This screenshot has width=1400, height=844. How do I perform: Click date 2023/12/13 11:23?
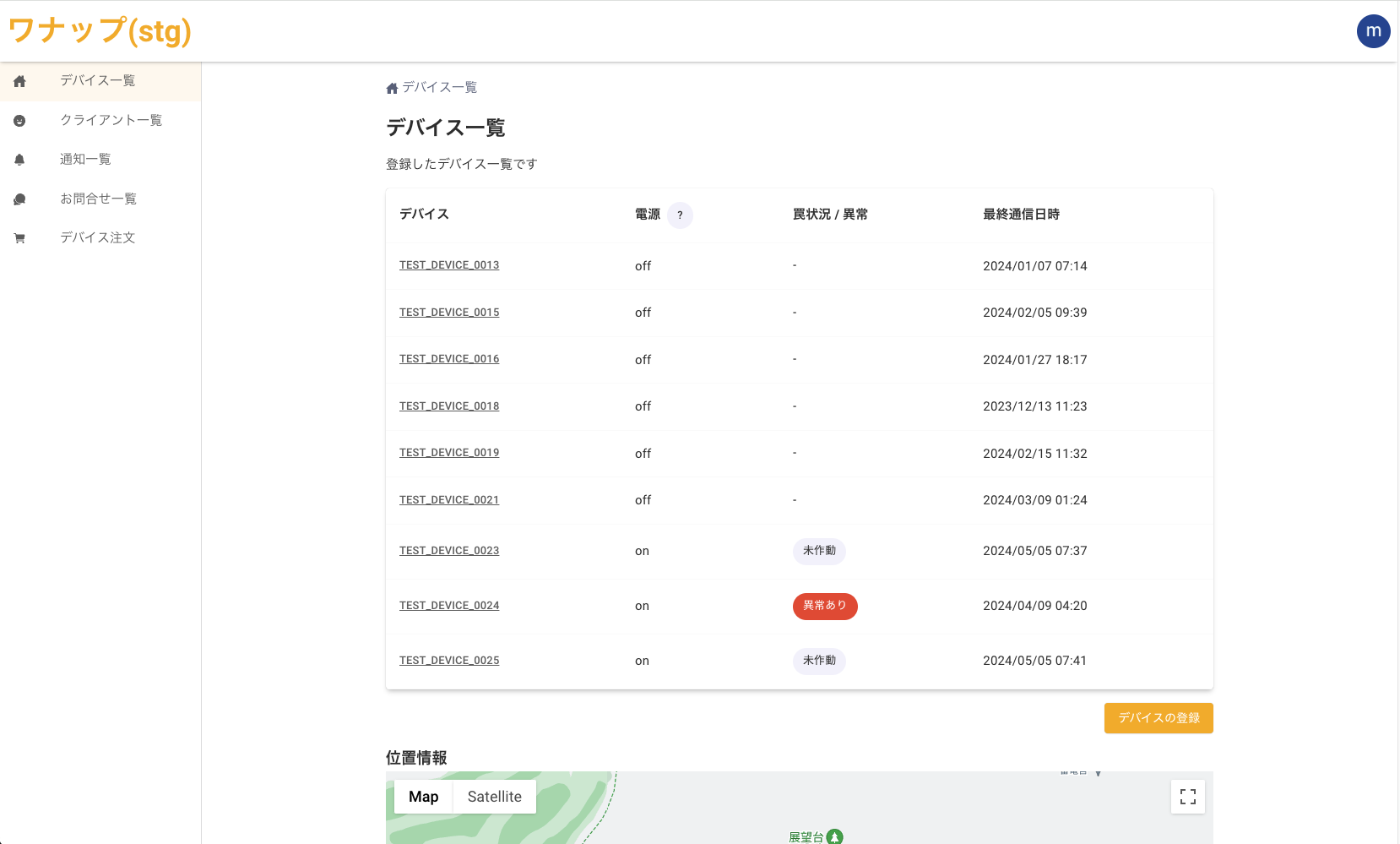pos(1035,406)
